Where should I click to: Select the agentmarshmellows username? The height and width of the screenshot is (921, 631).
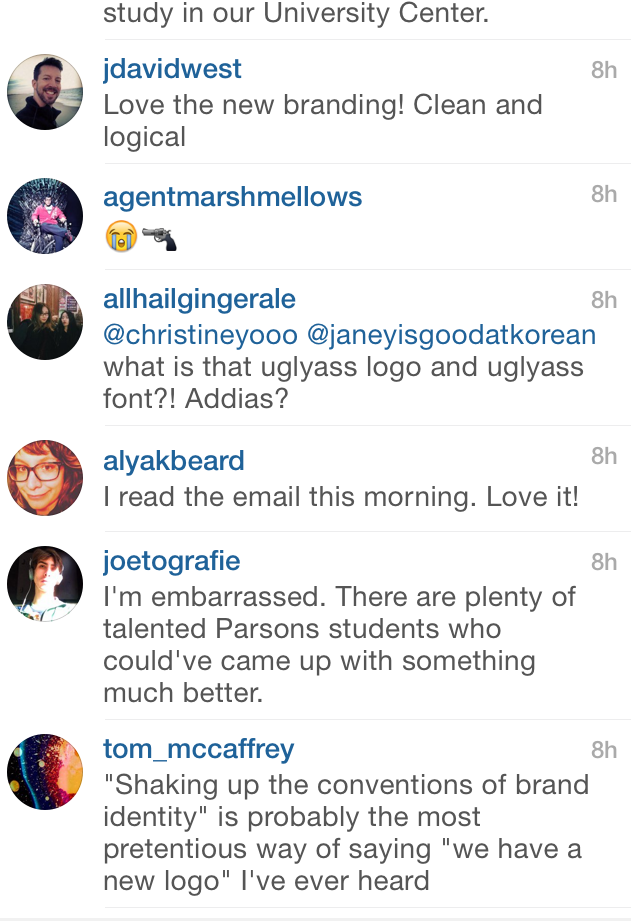click(x=233, y=197)
